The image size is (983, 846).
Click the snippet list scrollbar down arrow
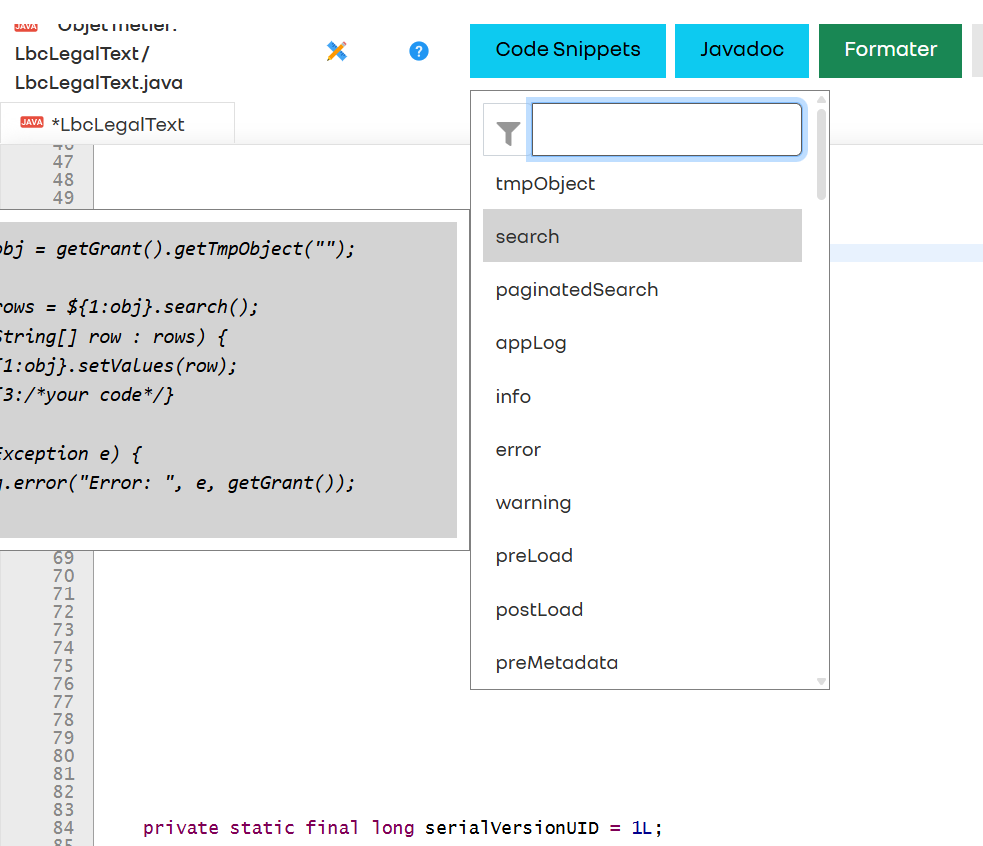point(822,681)
